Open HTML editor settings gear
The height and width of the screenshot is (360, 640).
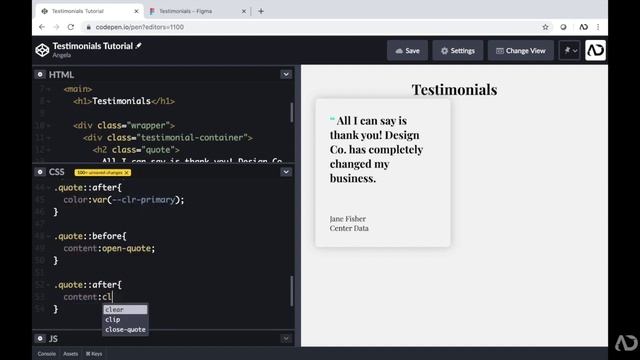click(x=40, y=75)
